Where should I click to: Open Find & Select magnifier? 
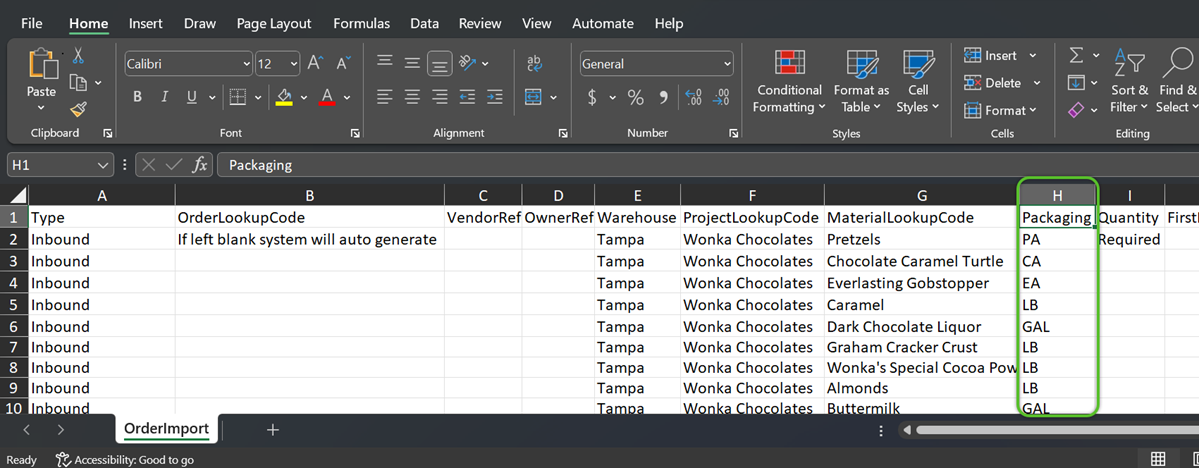pos(1176,81)
